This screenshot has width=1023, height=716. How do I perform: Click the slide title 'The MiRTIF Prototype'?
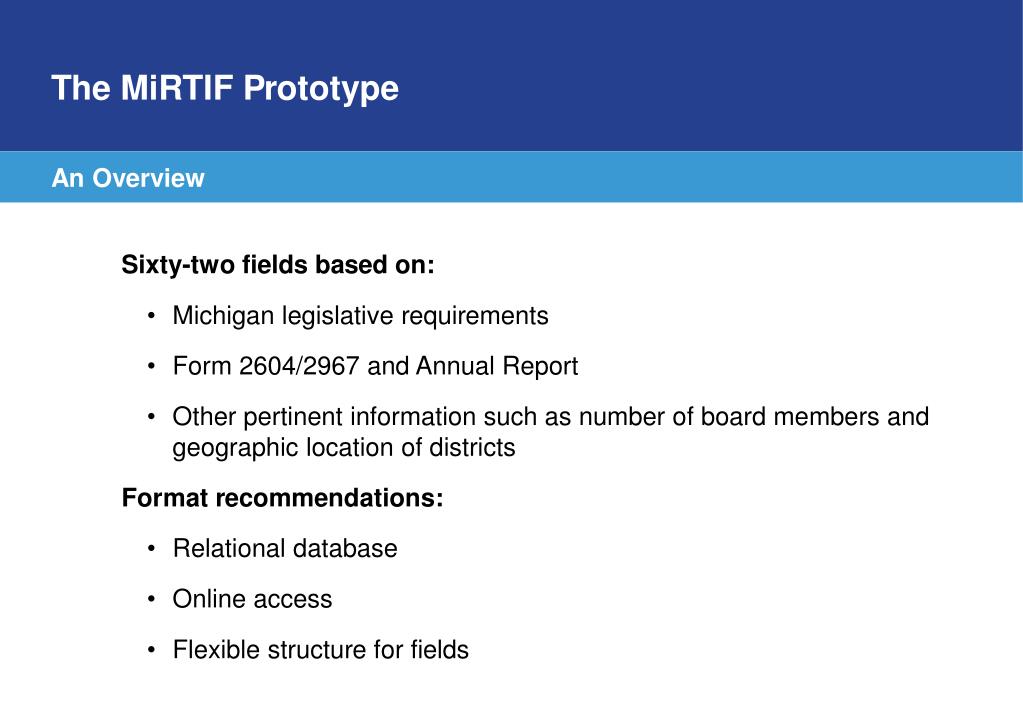click(224, 88)
